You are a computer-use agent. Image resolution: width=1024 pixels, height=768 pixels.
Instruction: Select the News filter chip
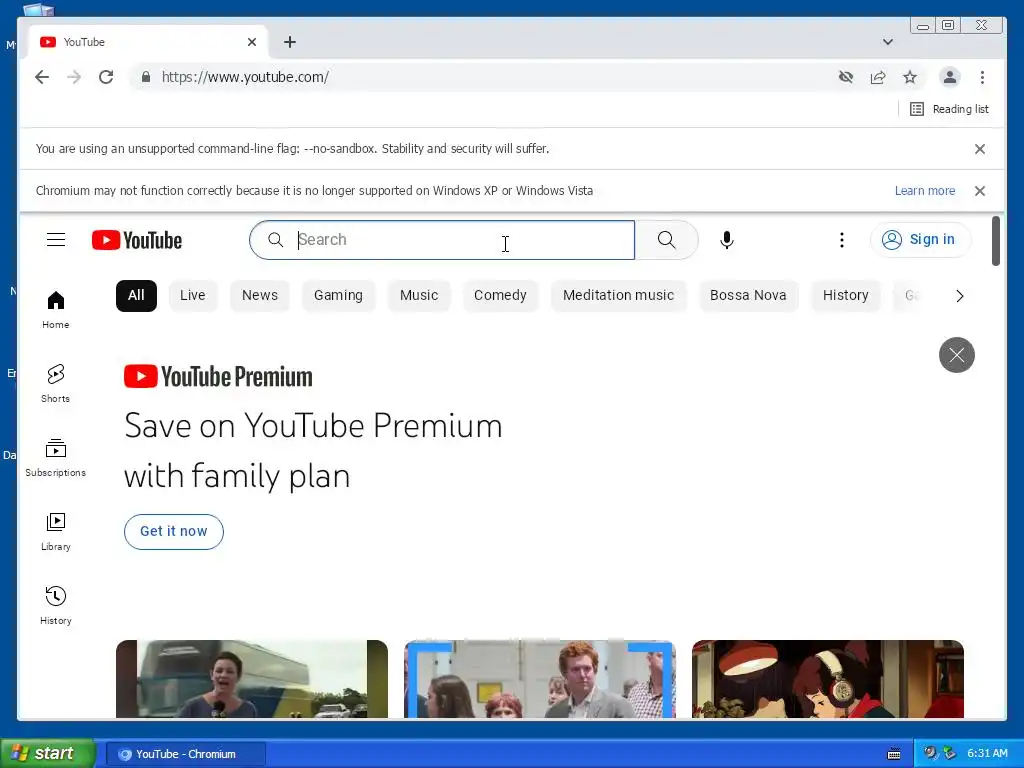tap(260, 295)
